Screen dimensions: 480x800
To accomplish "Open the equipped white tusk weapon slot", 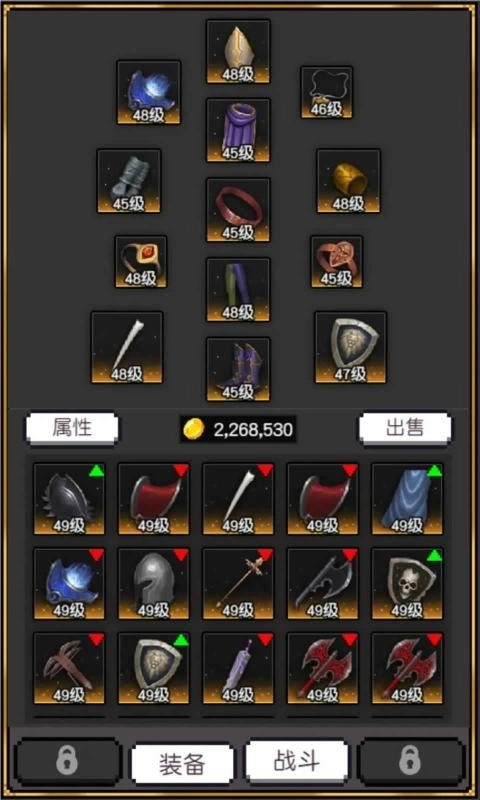I will tap(127, 347).
